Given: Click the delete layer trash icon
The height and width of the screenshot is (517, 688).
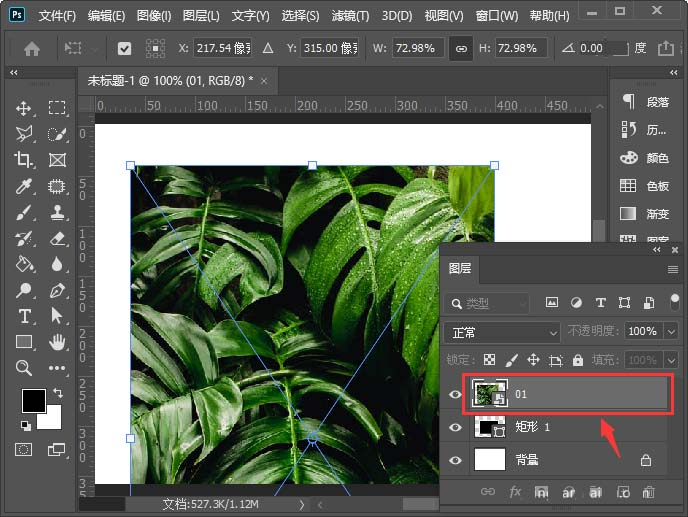Looking at the screenshot, I should [x=648, y=492].
